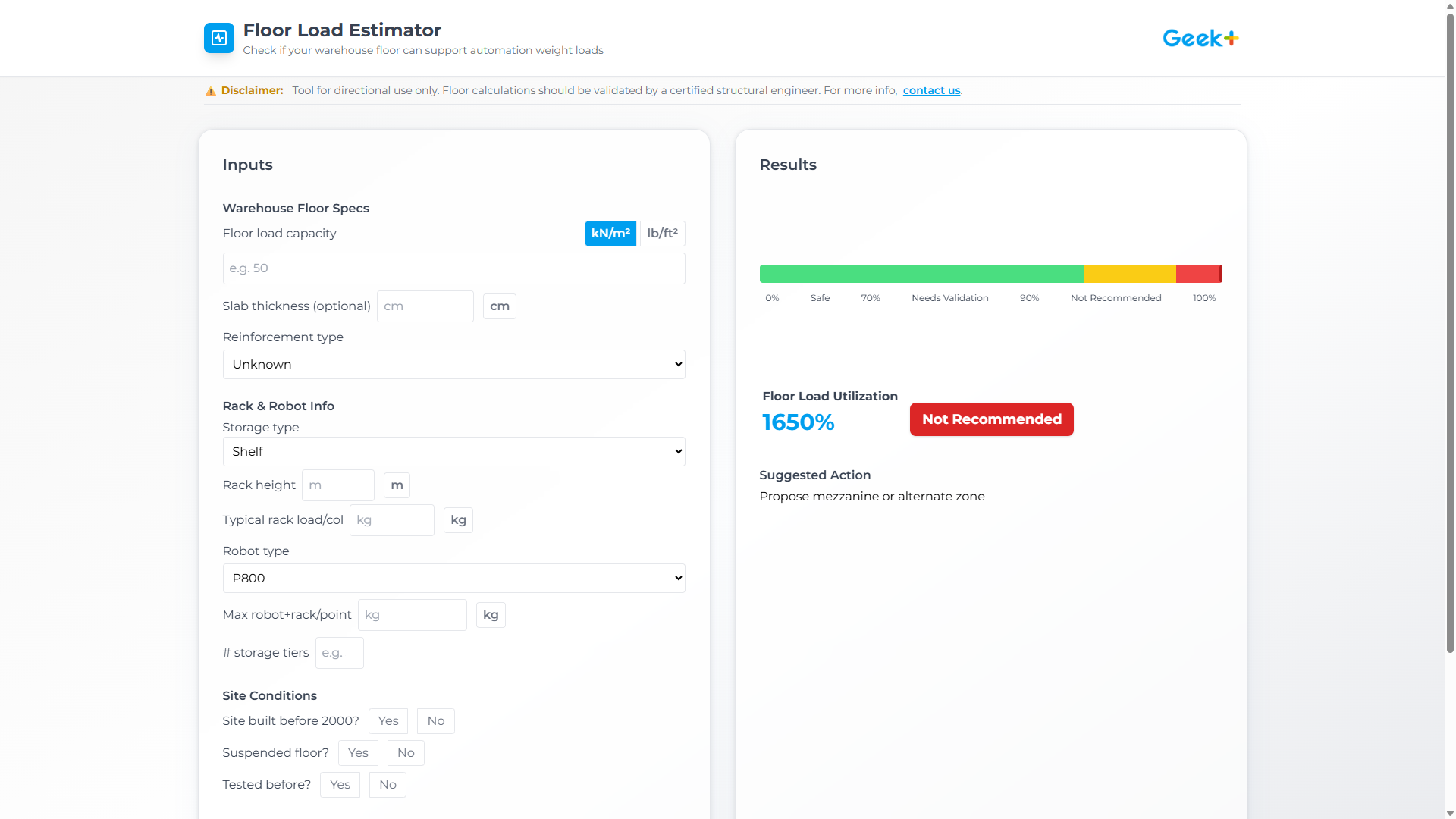Select kN/m² unit toggle
This screenshot has height=819, width=1456.
coord(610,234)
